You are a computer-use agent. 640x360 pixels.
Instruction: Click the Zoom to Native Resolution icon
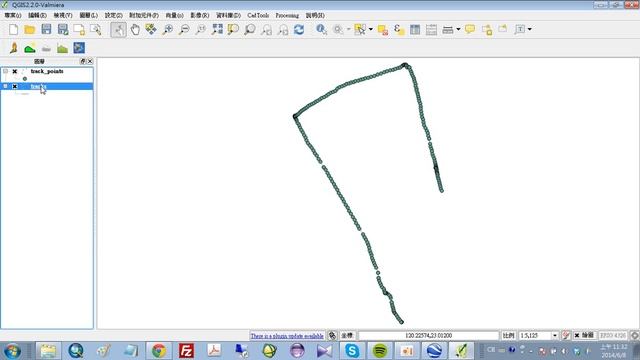tap(200, 29)
